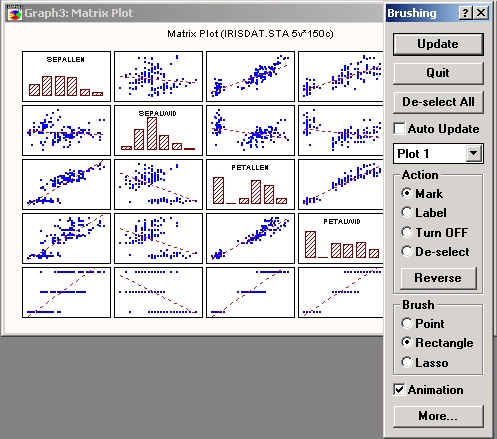
Task: Click the Update button
Action: (x=438, y=44)
